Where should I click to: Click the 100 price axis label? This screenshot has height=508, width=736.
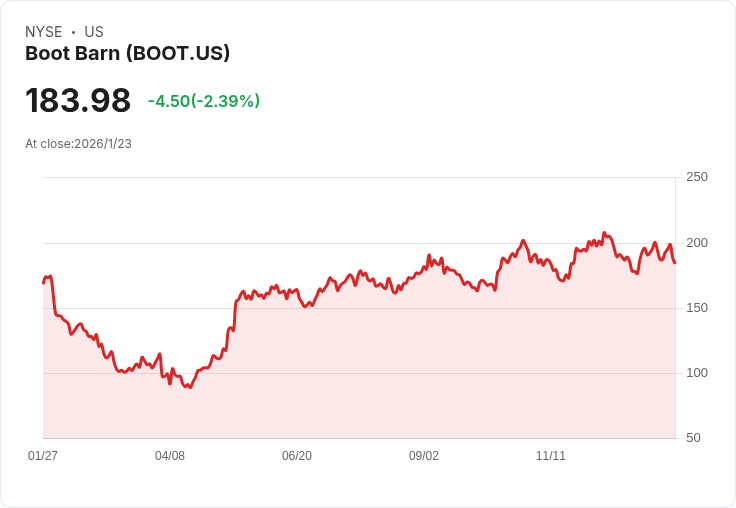[x=697, y=373]
